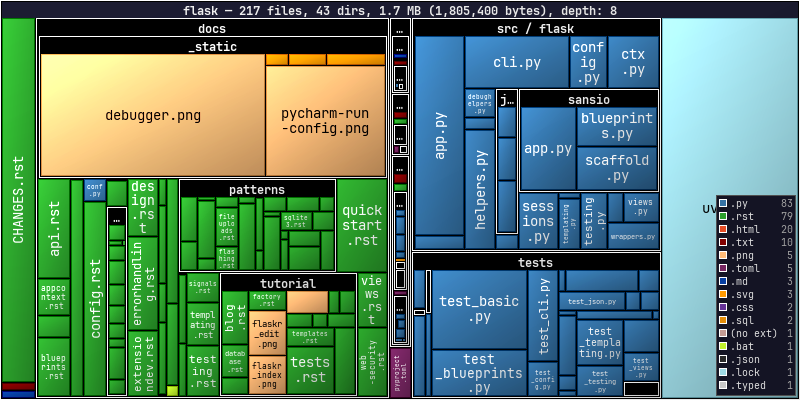Click the tutorial directory header
Image resolution: width=800 pixels, height=400 pixels.
tap(288, 283)
